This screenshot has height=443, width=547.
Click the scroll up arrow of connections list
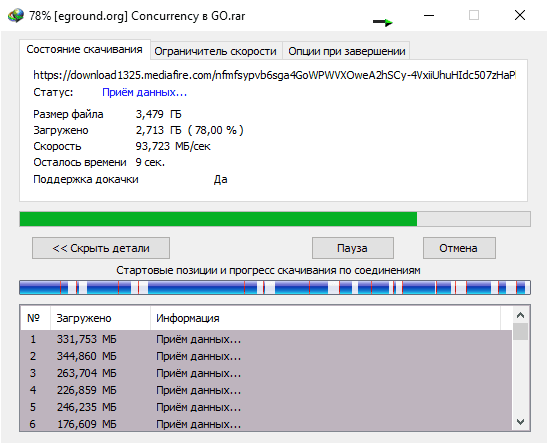pos(520,315)
